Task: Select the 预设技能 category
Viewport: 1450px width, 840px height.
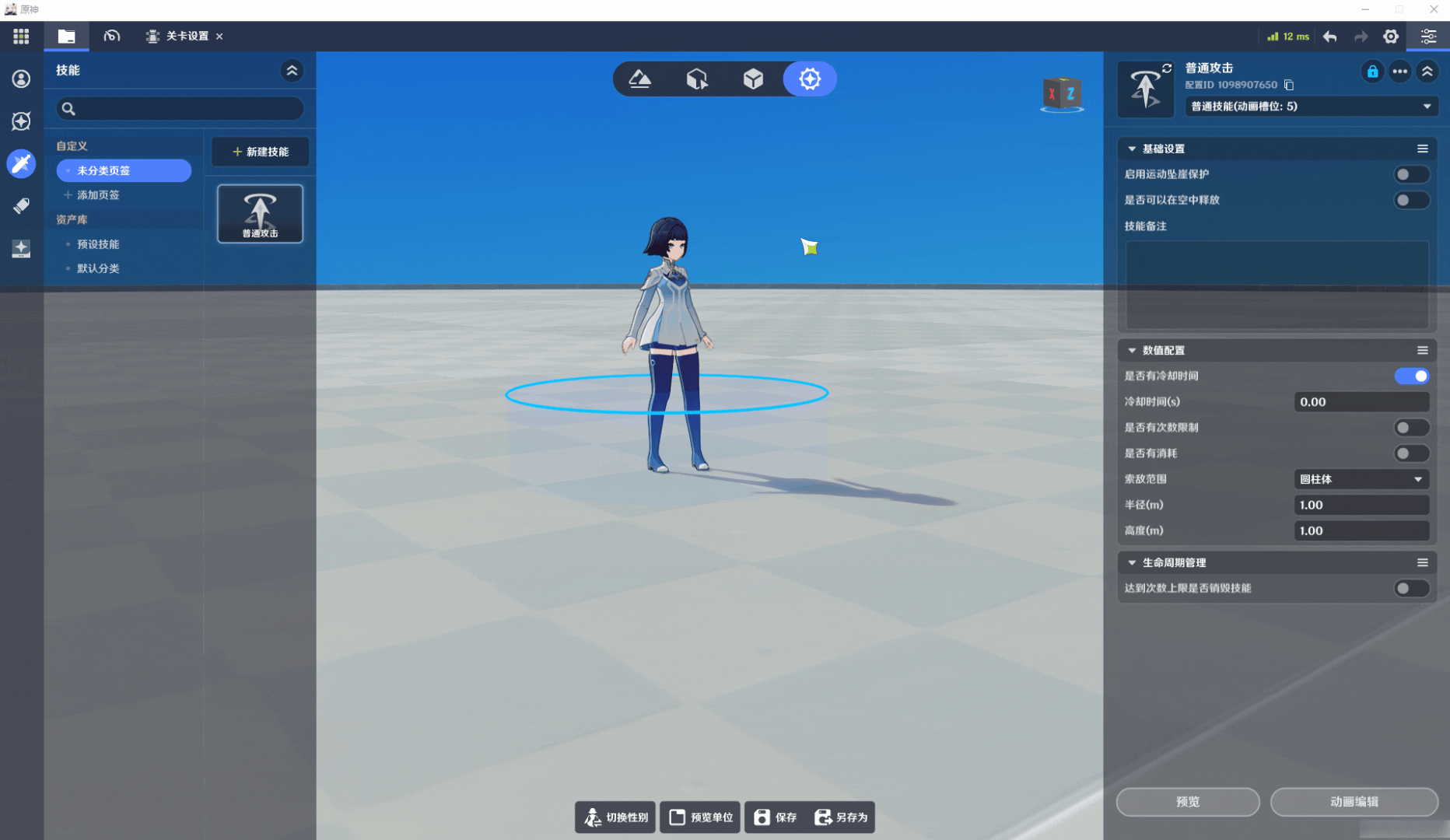Action: (98, 244)
